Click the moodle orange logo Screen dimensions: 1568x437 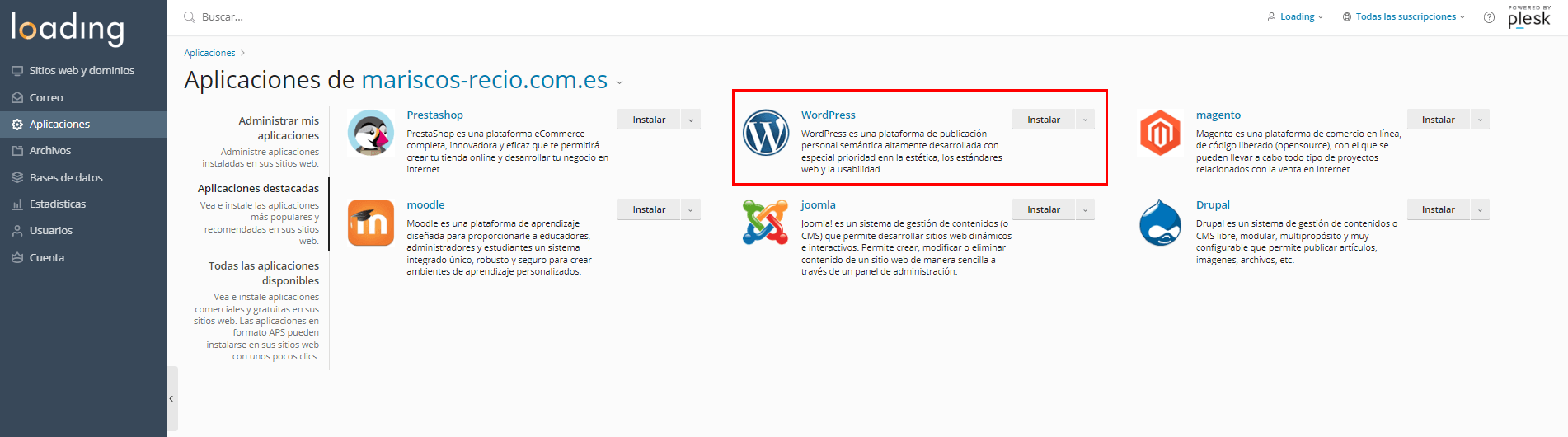[371, 223]
